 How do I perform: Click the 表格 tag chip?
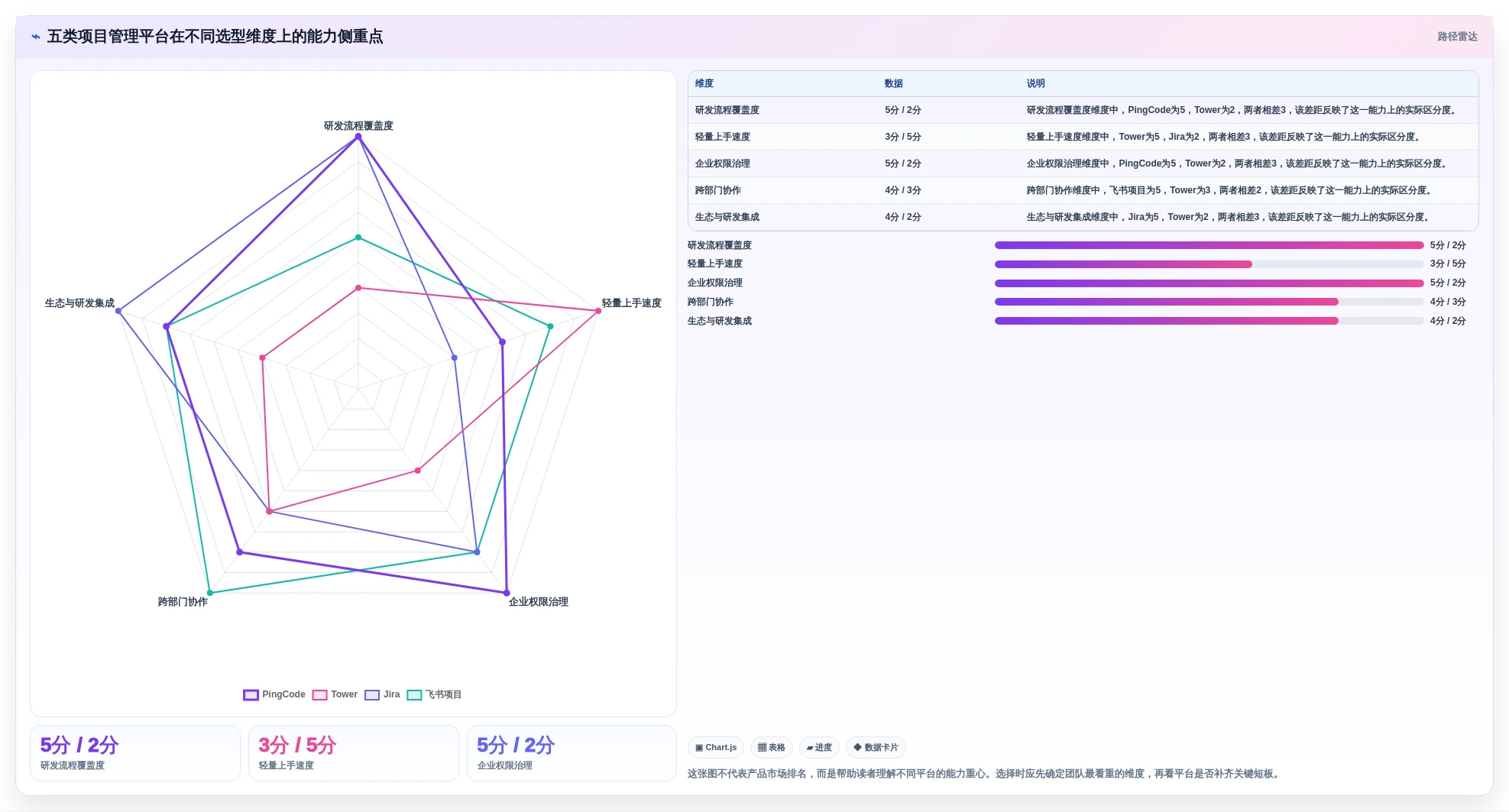(x=772, y=747)
